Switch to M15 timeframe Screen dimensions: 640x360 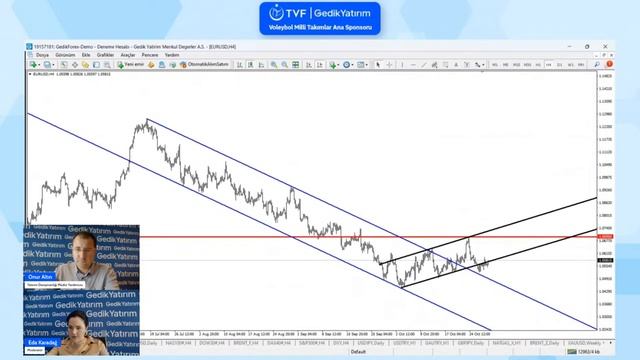[x=516, y=64]
